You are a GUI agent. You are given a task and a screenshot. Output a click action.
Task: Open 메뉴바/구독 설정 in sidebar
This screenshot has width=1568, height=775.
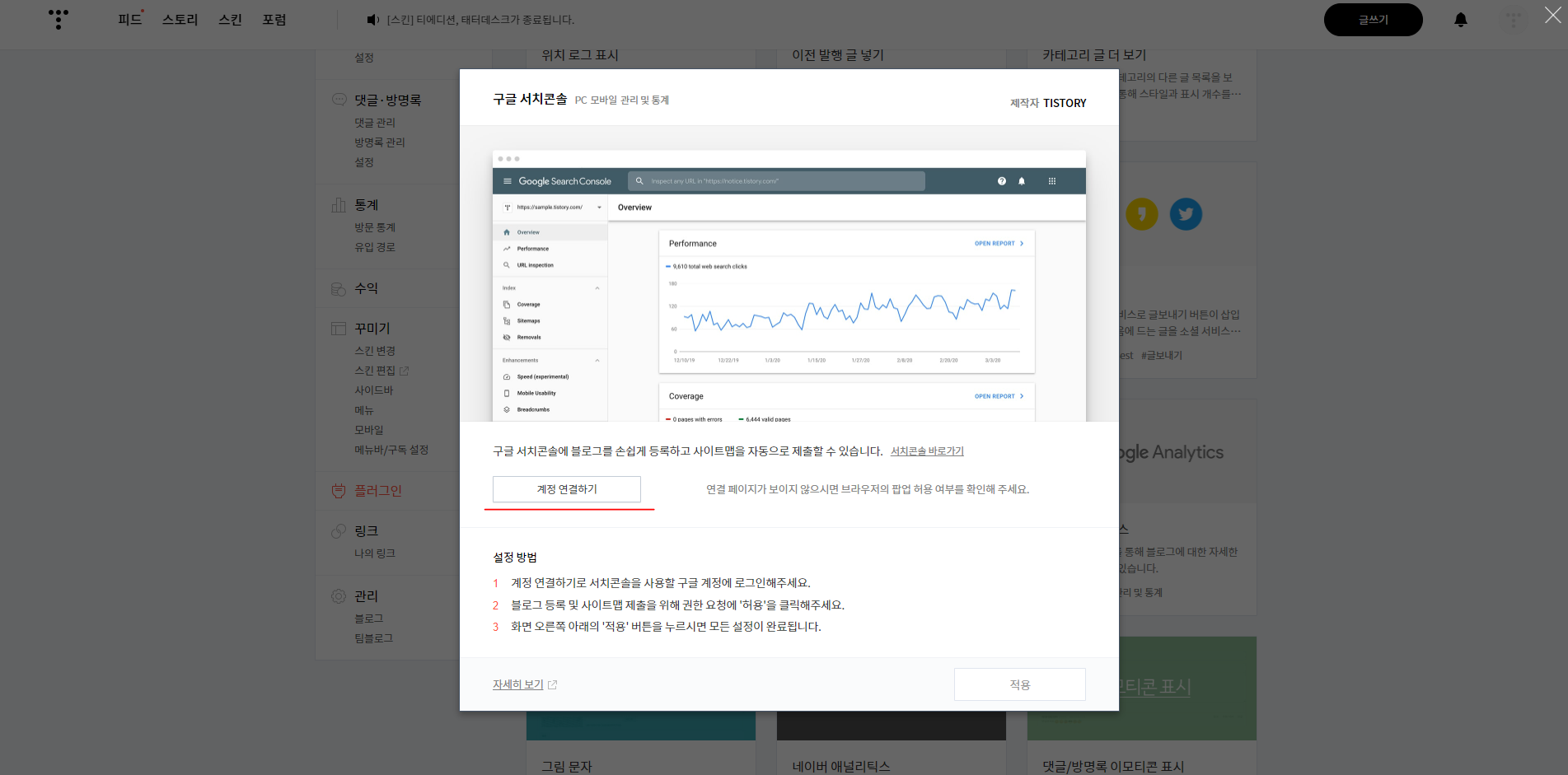[x=391, y=450]
